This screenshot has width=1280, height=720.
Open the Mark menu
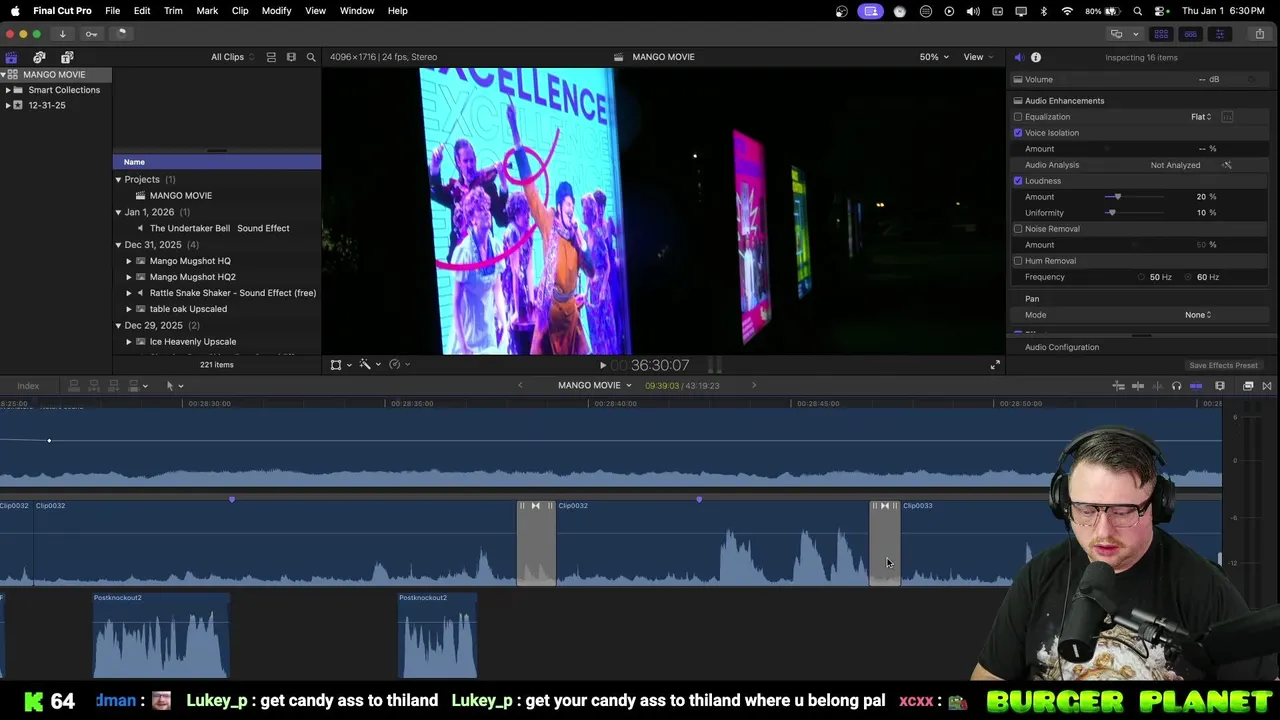(207, 11)
